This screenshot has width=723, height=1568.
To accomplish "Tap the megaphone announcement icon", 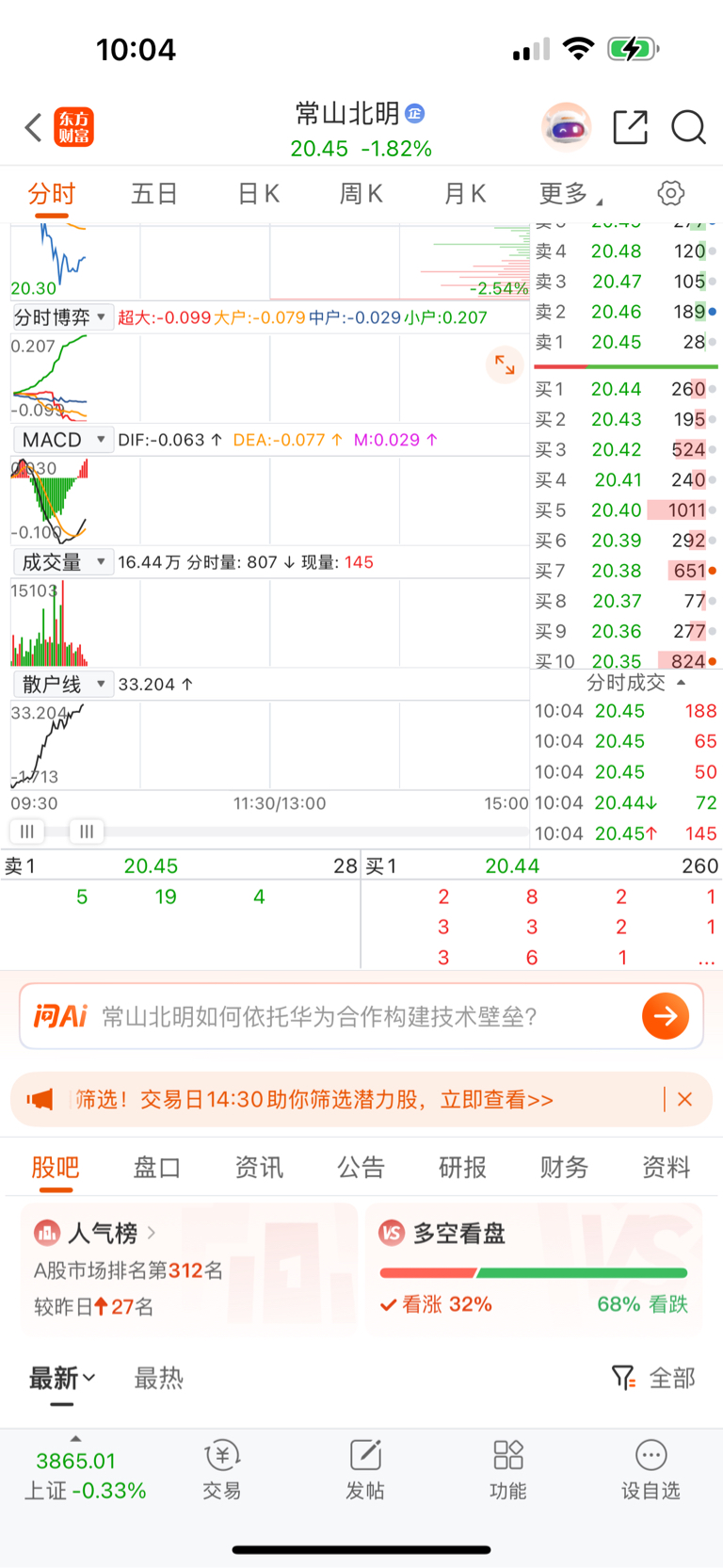I will point(40,1099).
